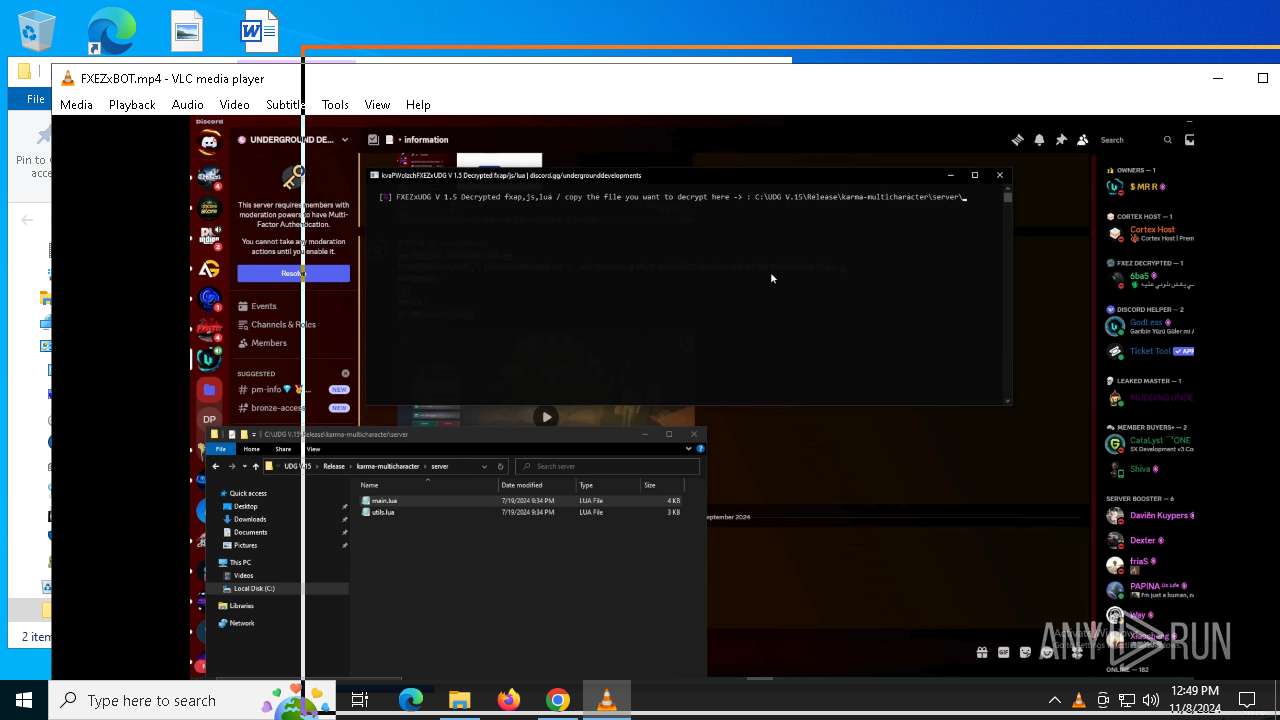
Task: Click the Discord pinned messages icon
Action: pos(1061,140)
